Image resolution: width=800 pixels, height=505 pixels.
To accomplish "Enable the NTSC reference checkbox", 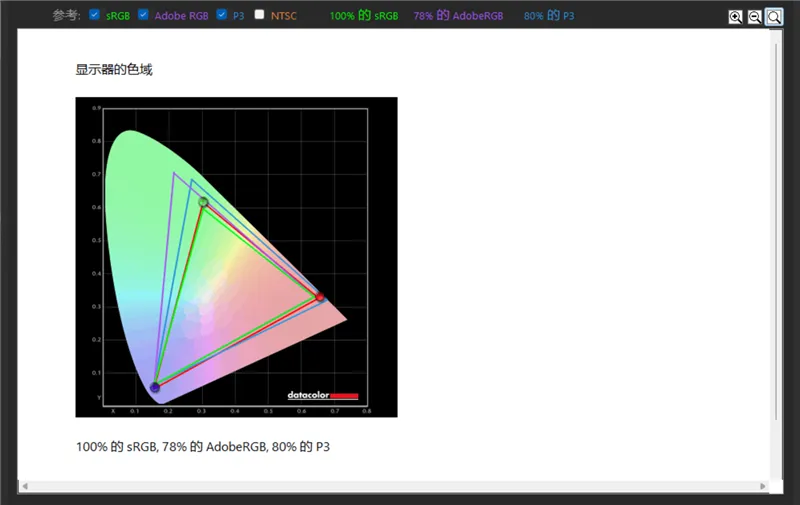I will [260, 15].
